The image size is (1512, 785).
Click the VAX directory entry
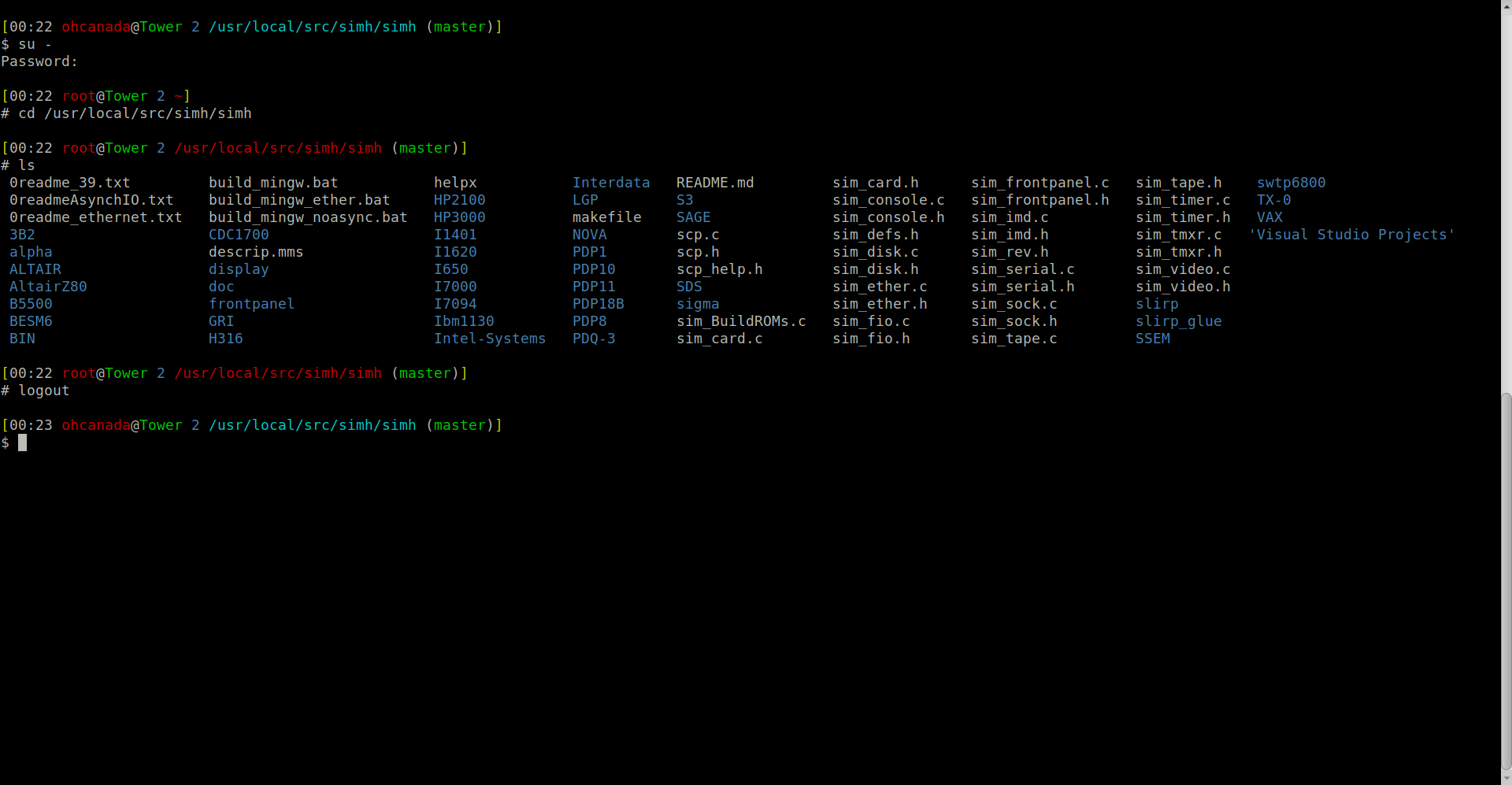pyautogui.click(x=1269, y=217)
